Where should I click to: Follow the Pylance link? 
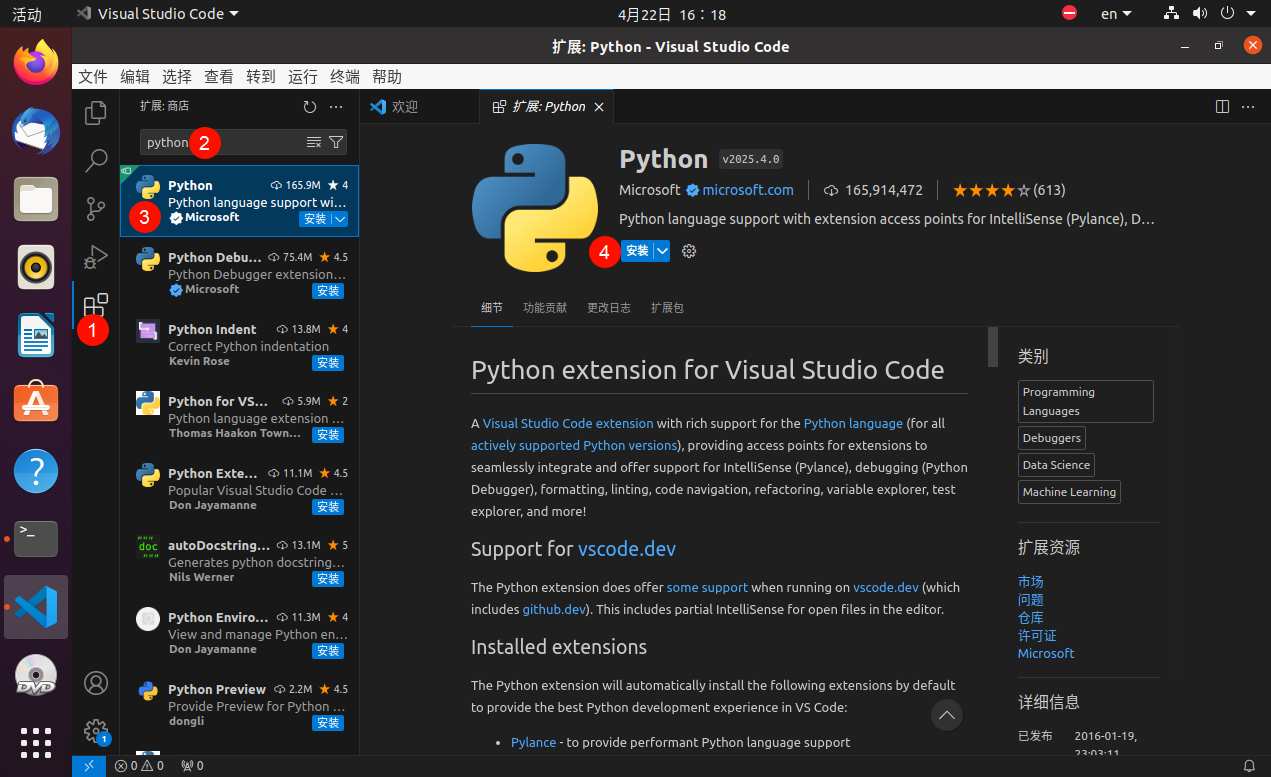pyautogui.click(x=534, y=742)
